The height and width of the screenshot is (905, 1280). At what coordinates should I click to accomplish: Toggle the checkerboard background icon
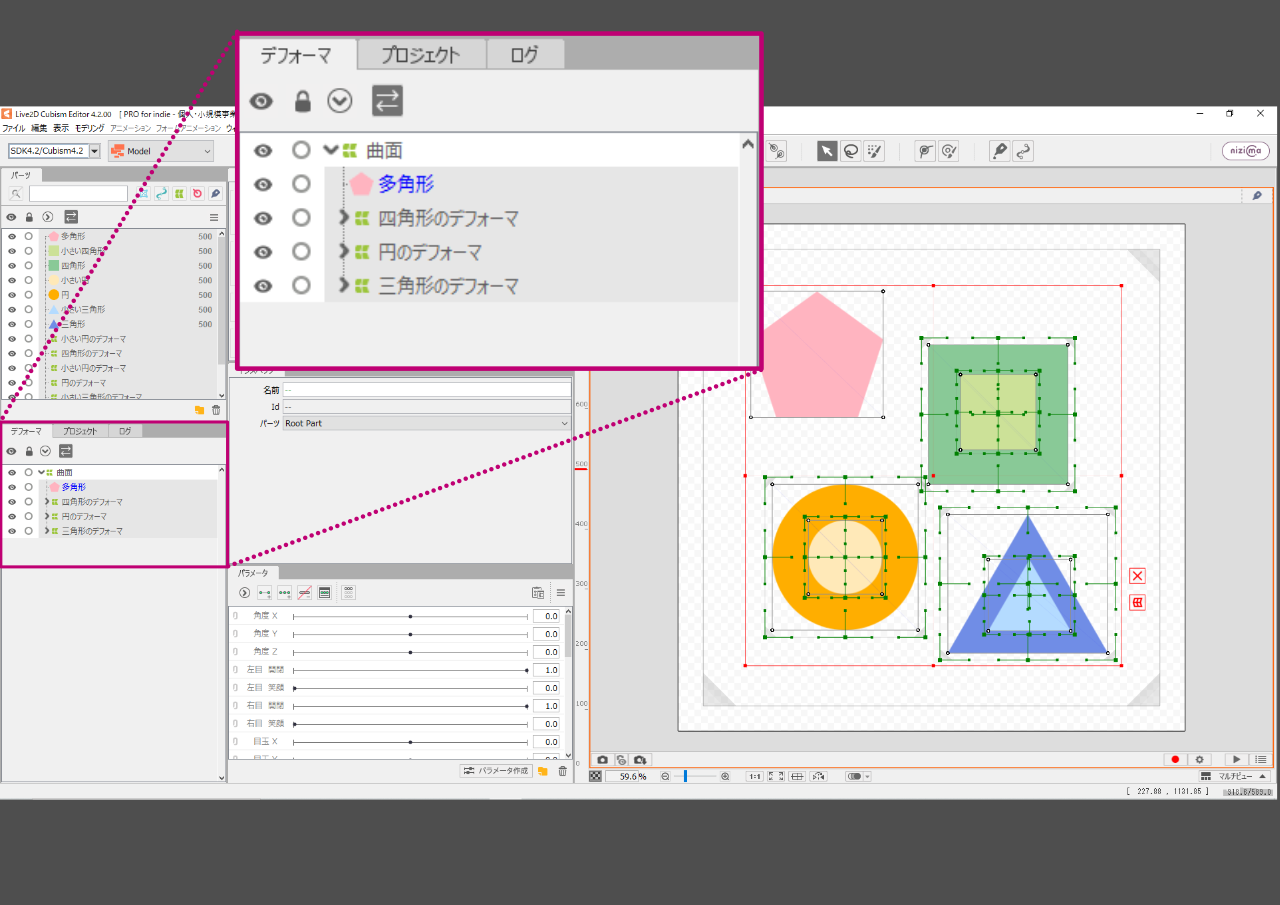596,776
